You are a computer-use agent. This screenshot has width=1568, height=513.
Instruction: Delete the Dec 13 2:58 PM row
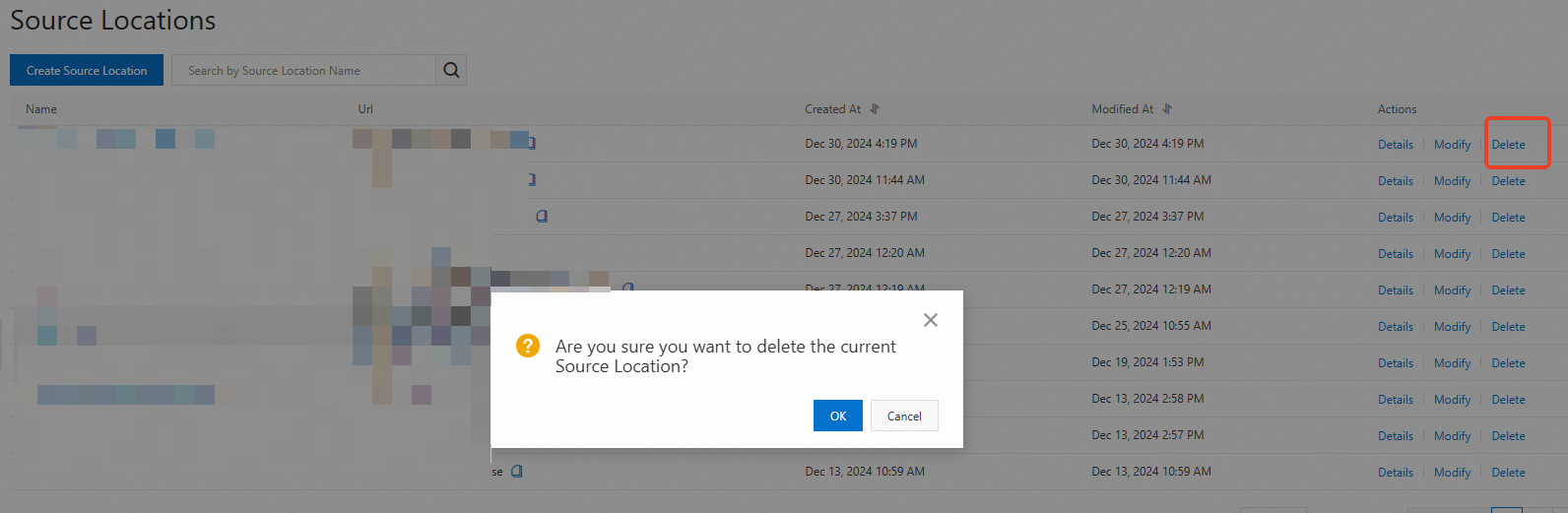(1508, 400)
